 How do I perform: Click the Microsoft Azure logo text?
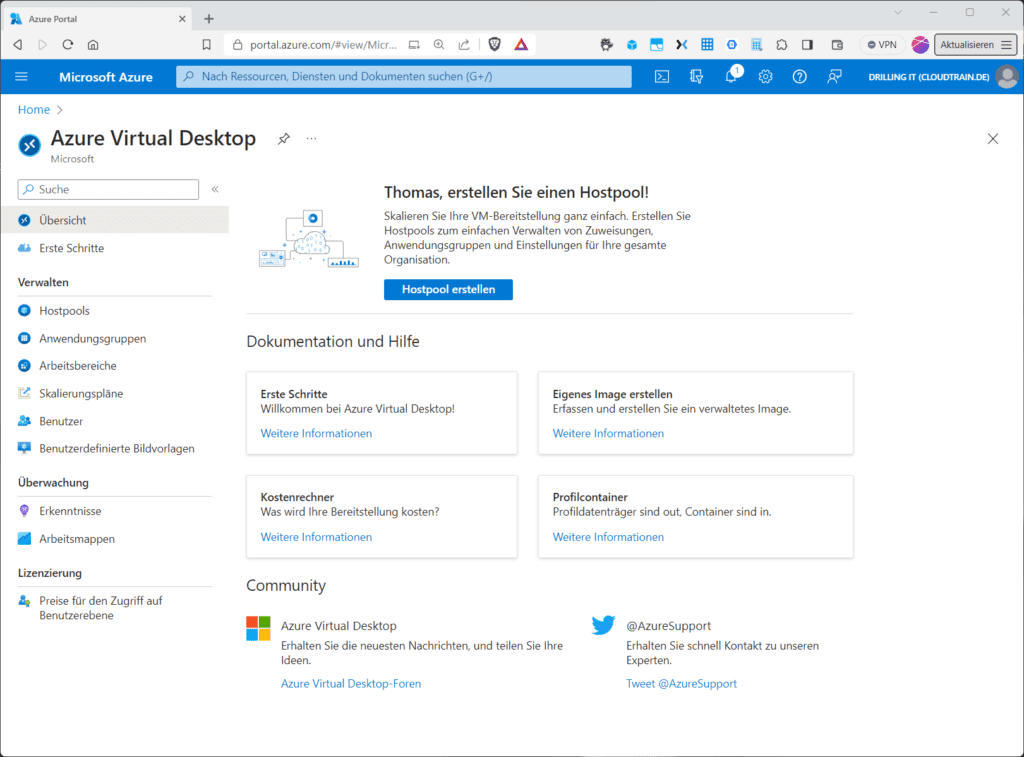click(106, 77)
